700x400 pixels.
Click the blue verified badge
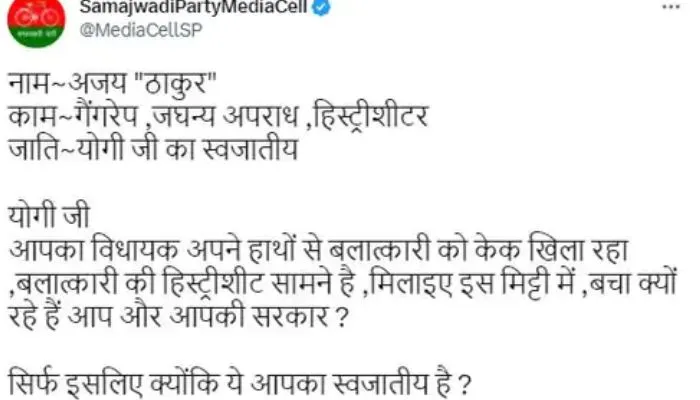(321, 7)
